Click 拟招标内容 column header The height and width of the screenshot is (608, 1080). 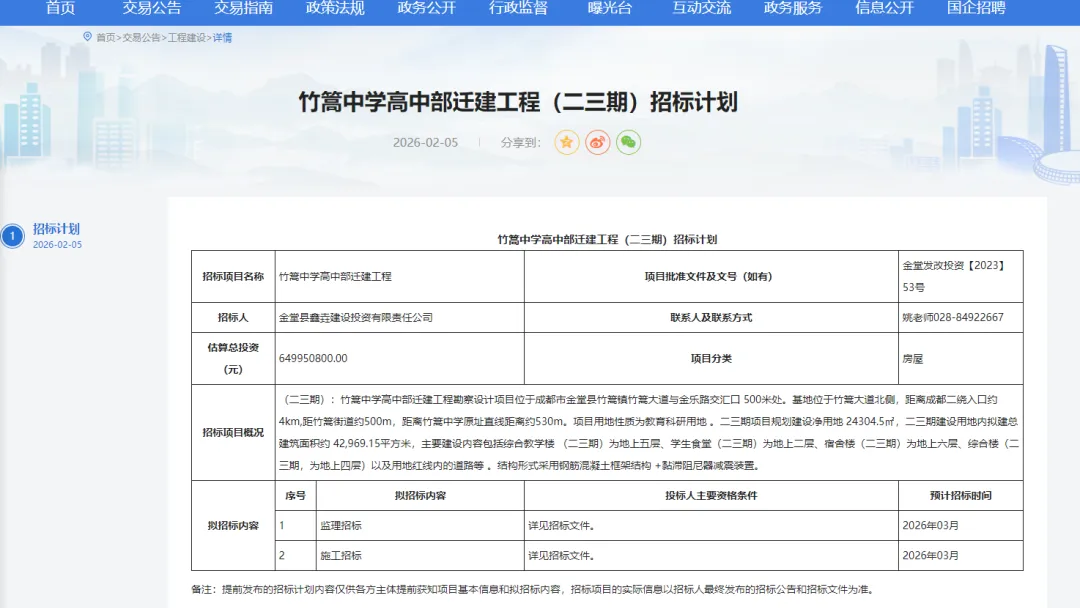[x=420, y=496]
